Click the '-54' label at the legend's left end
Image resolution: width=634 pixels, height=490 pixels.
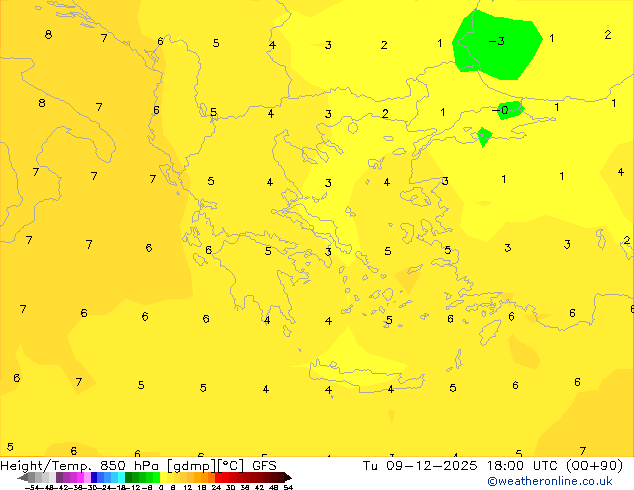pyautogui.click(x=30, y=487)
